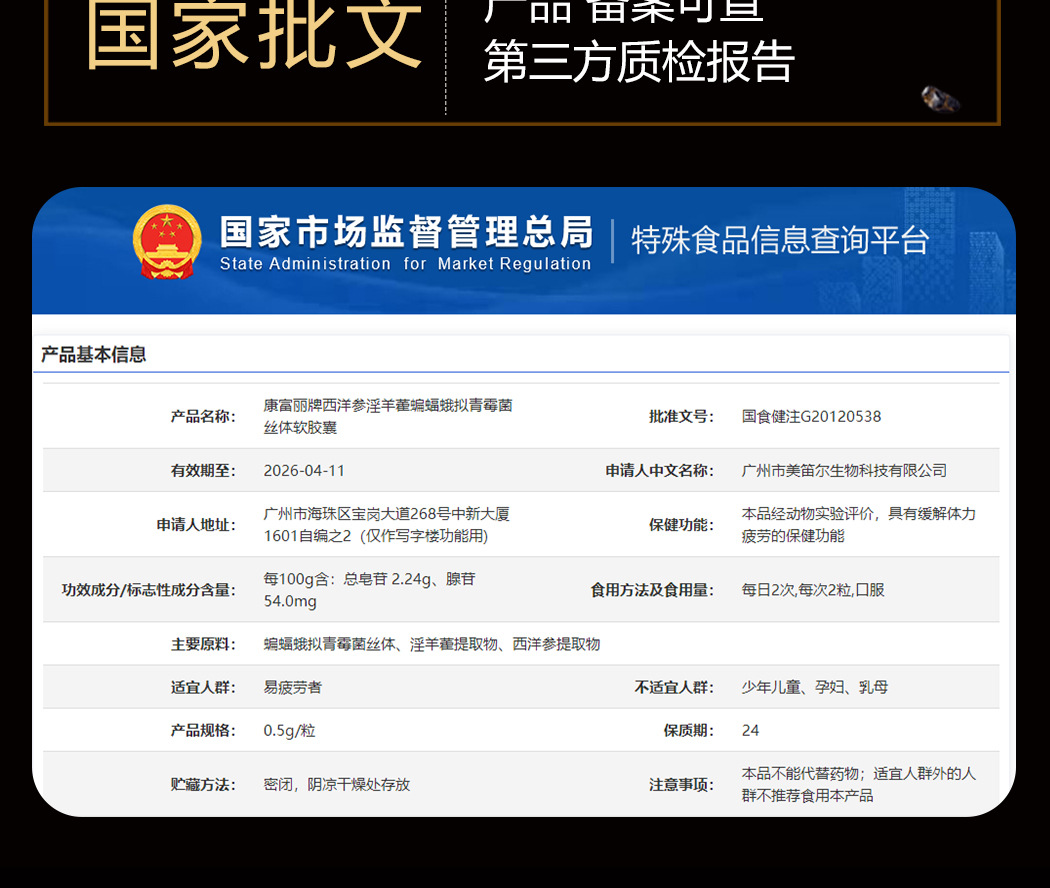Click the 保健功能 label
The width and height of the screenshot is (1050, 888).
pyautogui.click(x=681, y=525)
